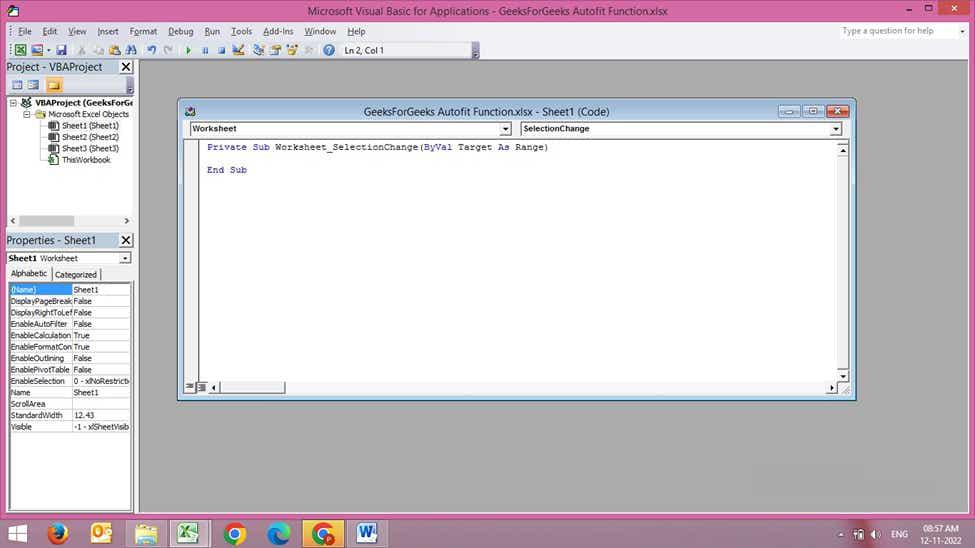This screenshot has height=548, width=975.
Task: Open the Help menu
Action: (356, 31)
